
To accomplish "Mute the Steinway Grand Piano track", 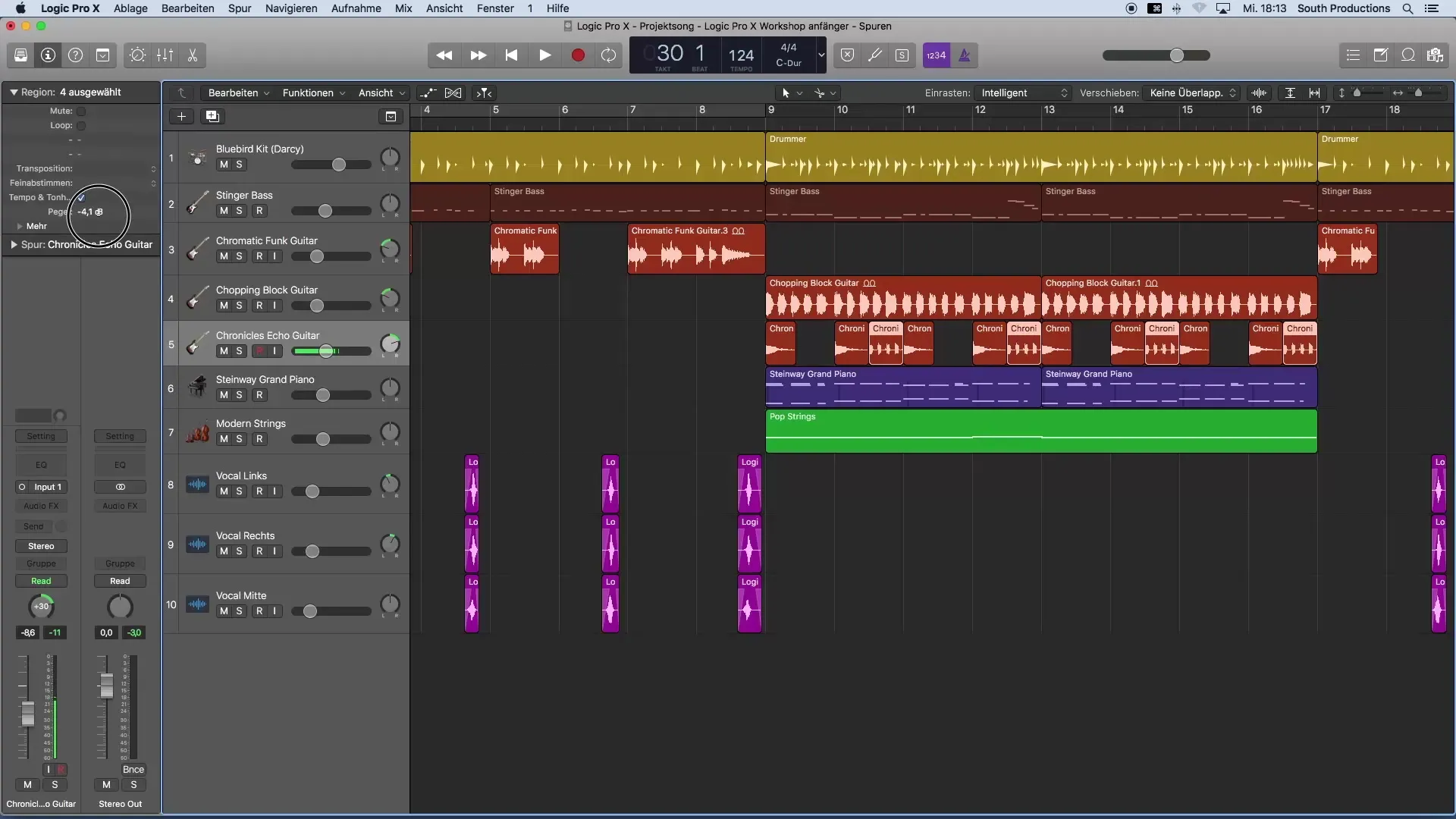I will point(224,395).
